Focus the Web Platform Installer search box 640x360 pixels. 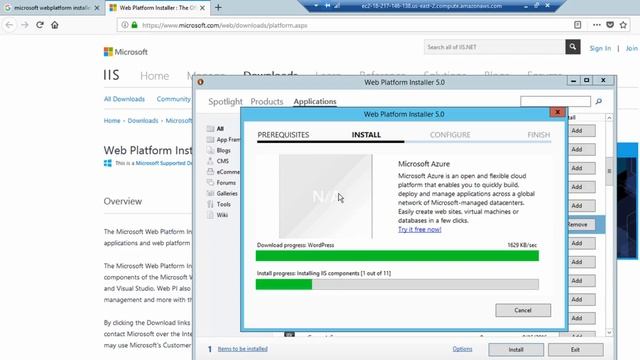point(555,101)
